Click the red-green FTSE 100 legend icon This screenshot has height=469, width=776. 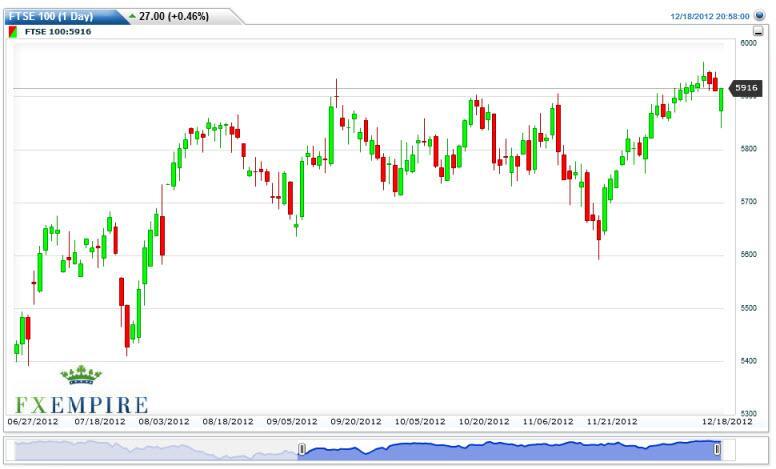pos(13,32)
